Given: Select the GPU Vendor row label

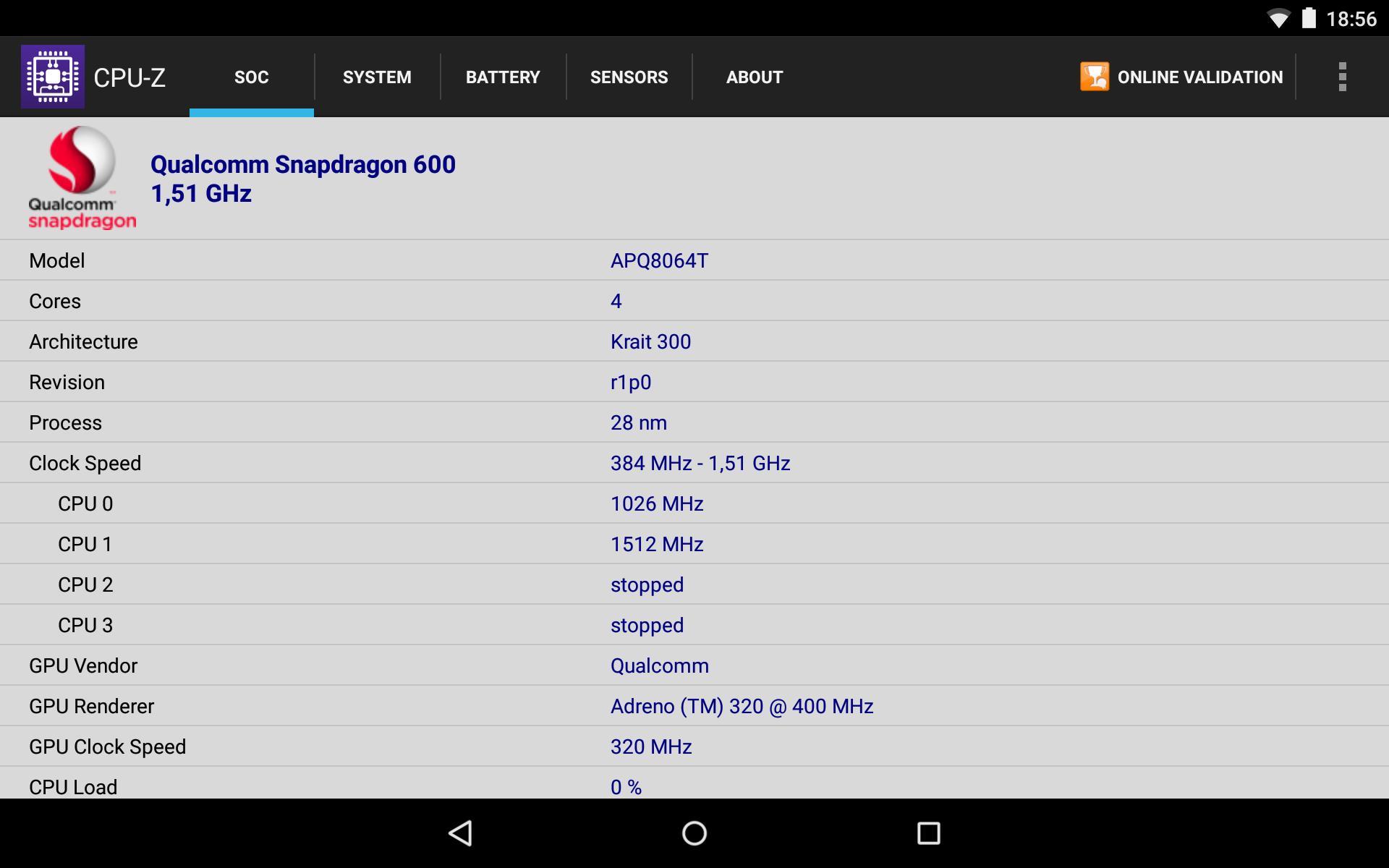Looking at the screenshot, I should click(83, 665).
